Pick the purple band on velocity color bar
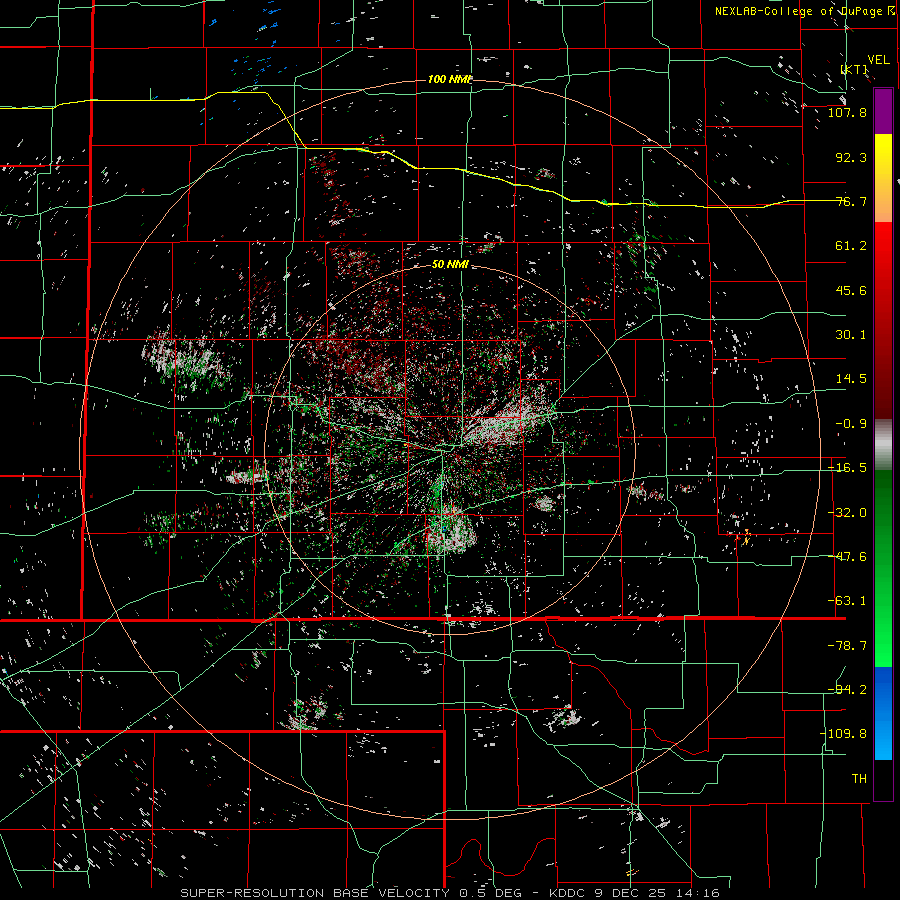Screen dimensions: 900x900 [x=883, y=111]
